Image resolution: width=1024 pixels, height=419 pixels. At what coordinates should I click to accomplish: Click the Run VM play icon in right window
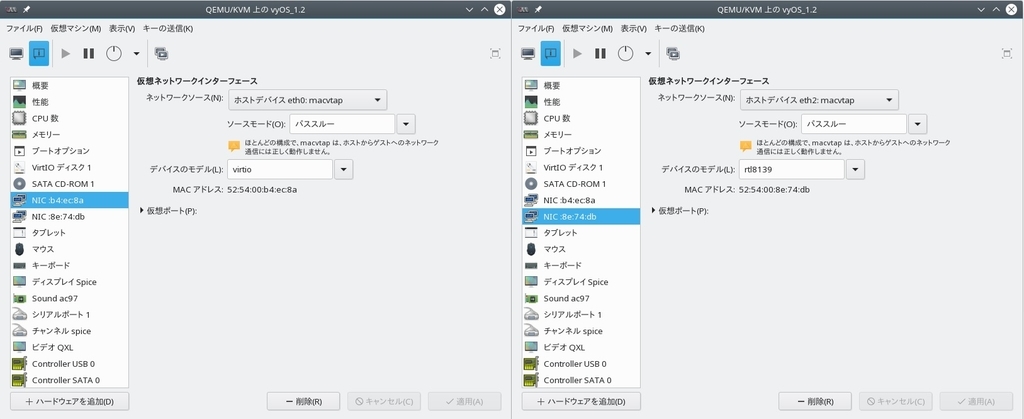577,54
